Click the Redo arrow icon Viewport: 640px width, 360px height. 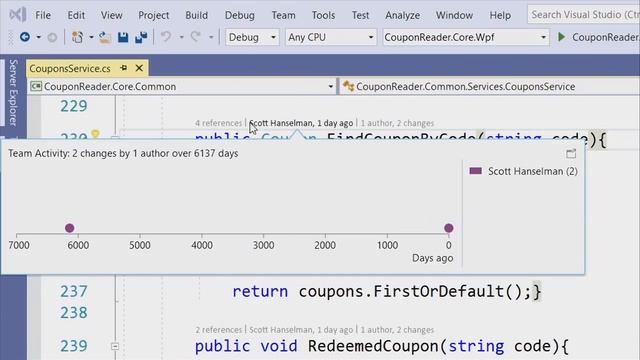coord(196,37)
